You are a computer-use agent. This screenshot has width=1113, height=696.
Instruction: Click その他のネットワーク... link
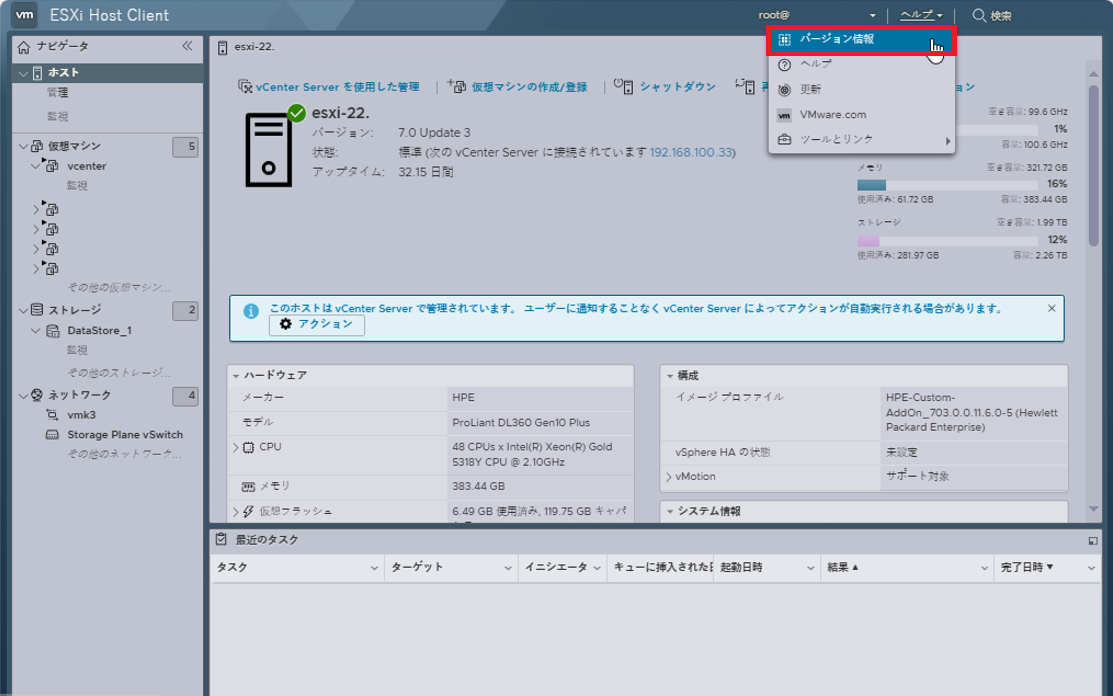pos(125,454)
